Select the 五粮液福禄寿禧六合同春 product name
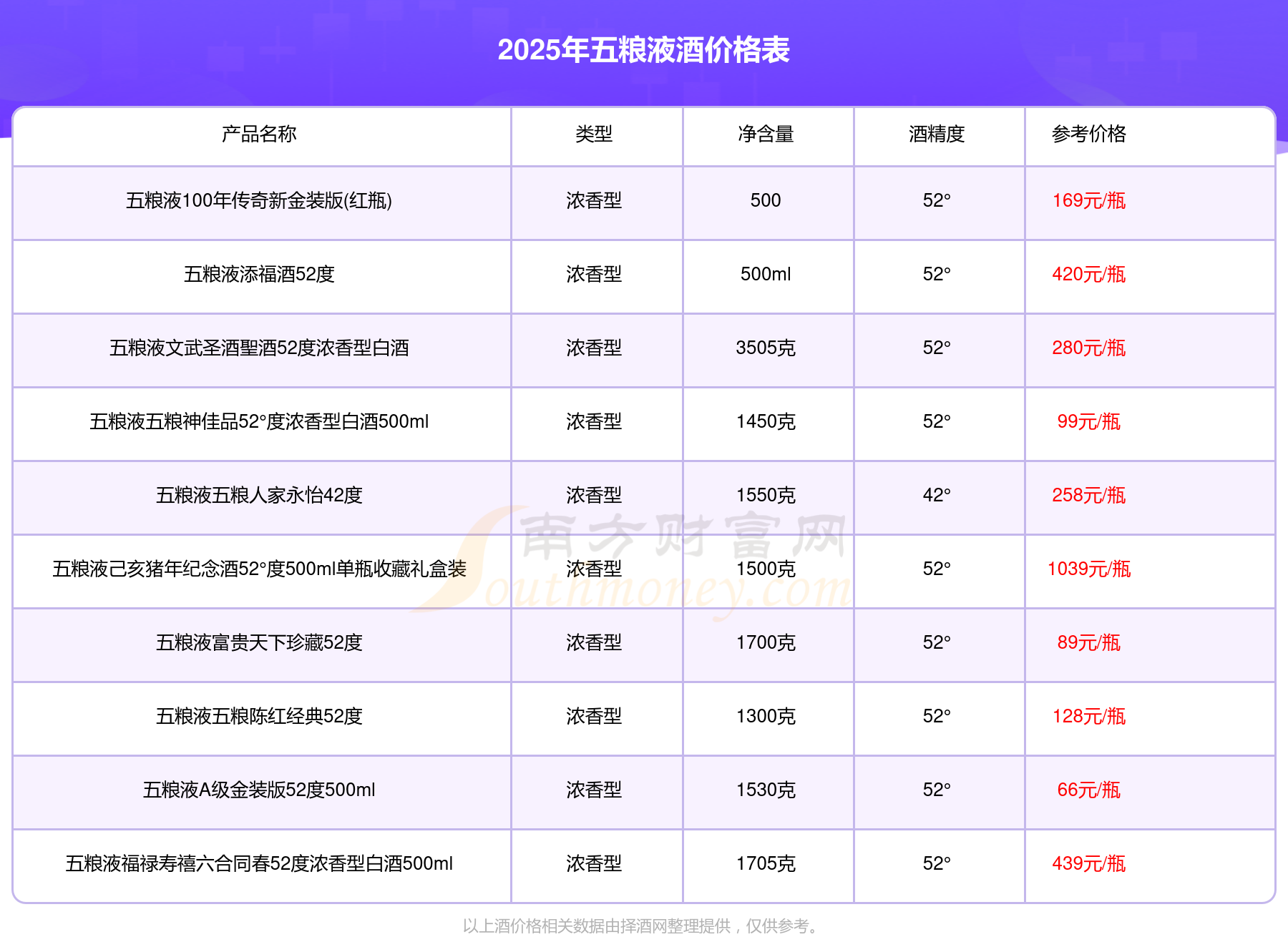This screenshot has width=1288, height=937. (259, 863)
